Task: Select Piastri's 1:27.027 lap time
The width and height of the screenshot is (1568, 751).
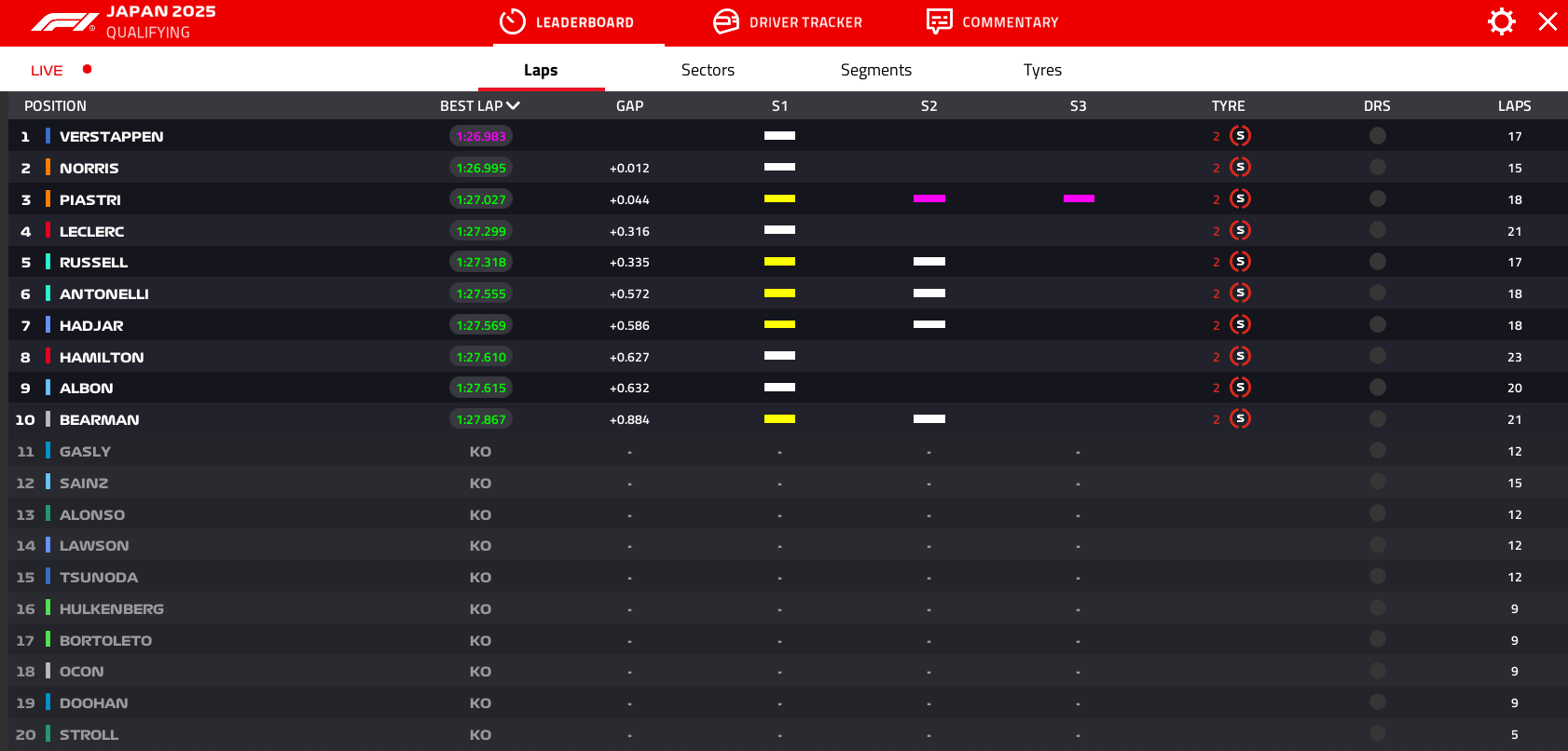Action: (x=481, y=199)
